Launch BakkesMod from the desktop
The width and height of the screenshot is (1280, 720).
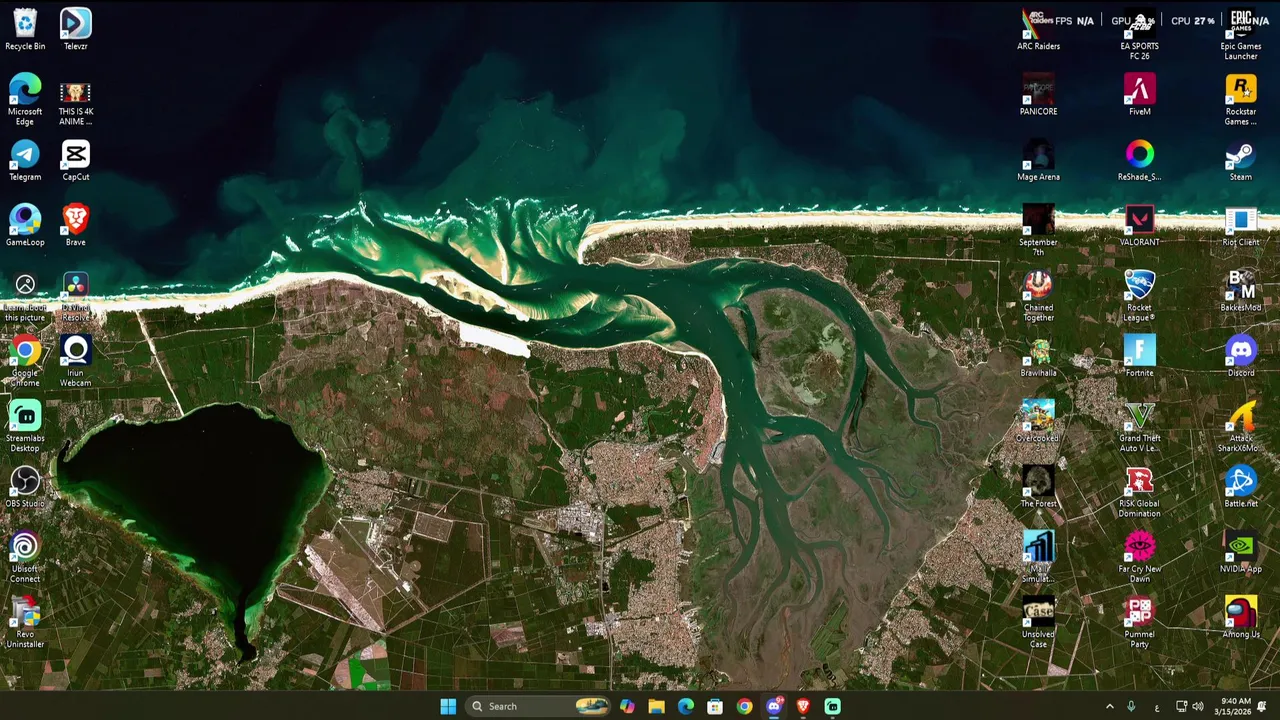click(1240, 291)
